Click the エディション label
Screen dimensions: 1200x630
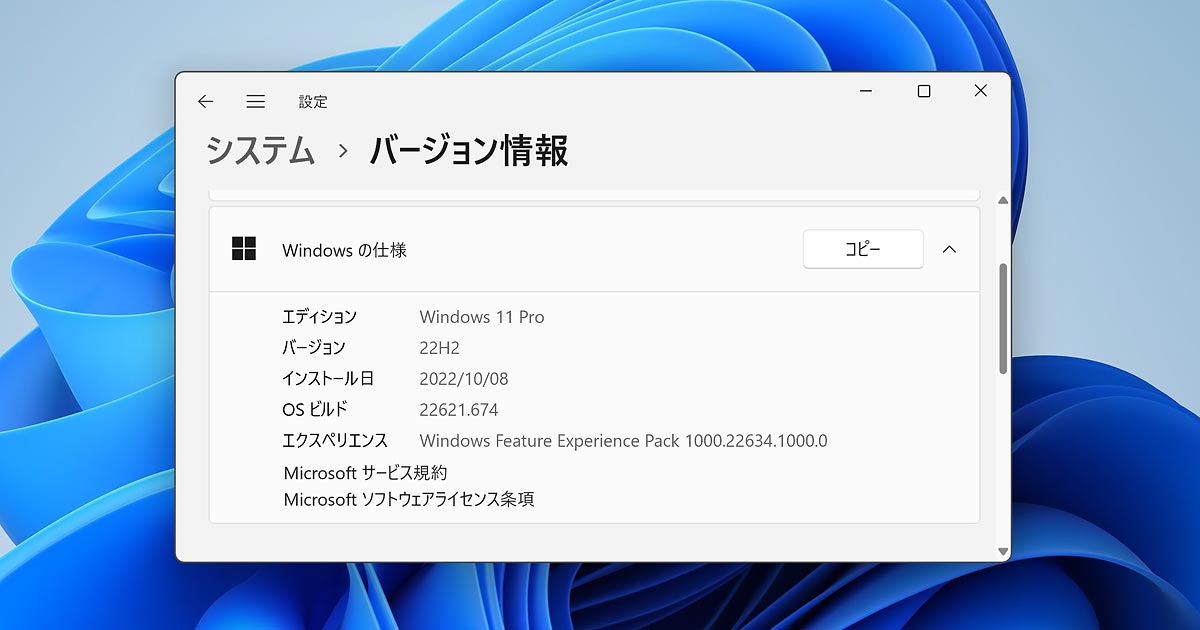pos(319,317)
